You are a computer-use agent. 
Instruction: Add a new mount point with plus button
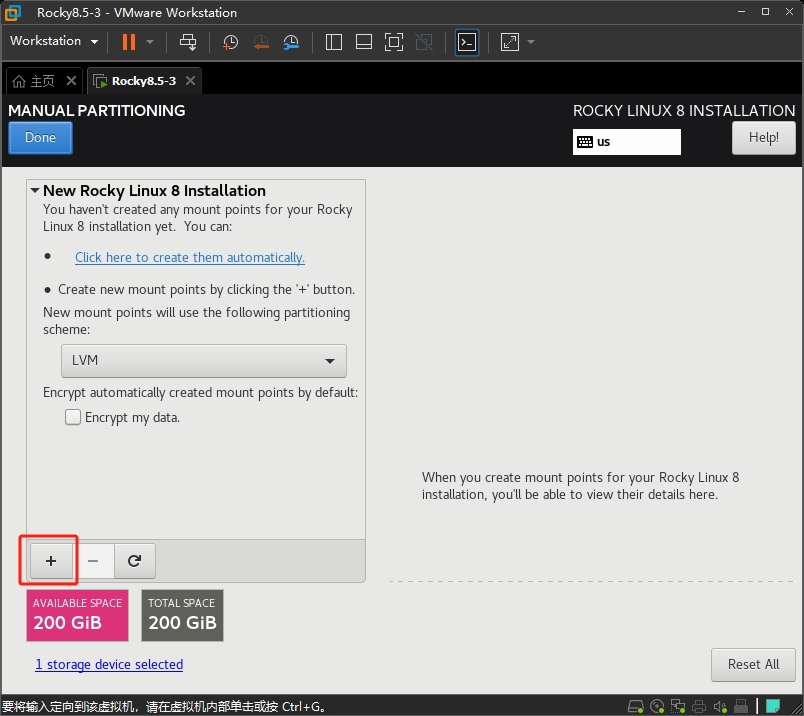point(51,561)
